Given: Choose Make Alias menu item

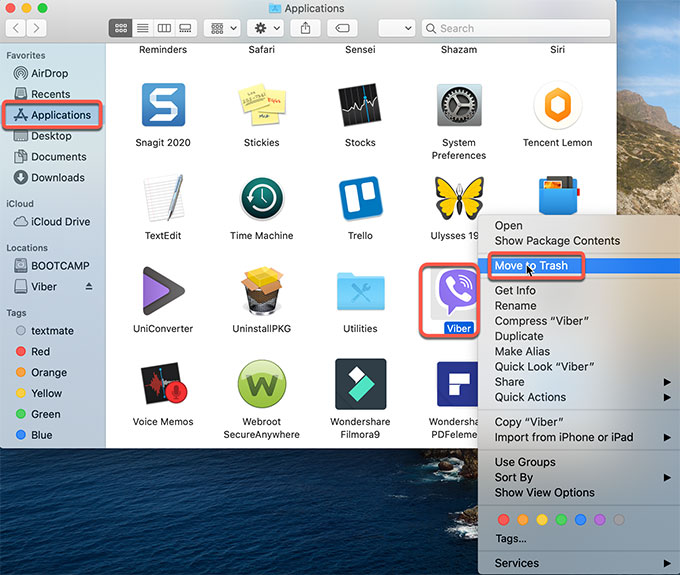Looking at the screenshot, I should [579, 351].
